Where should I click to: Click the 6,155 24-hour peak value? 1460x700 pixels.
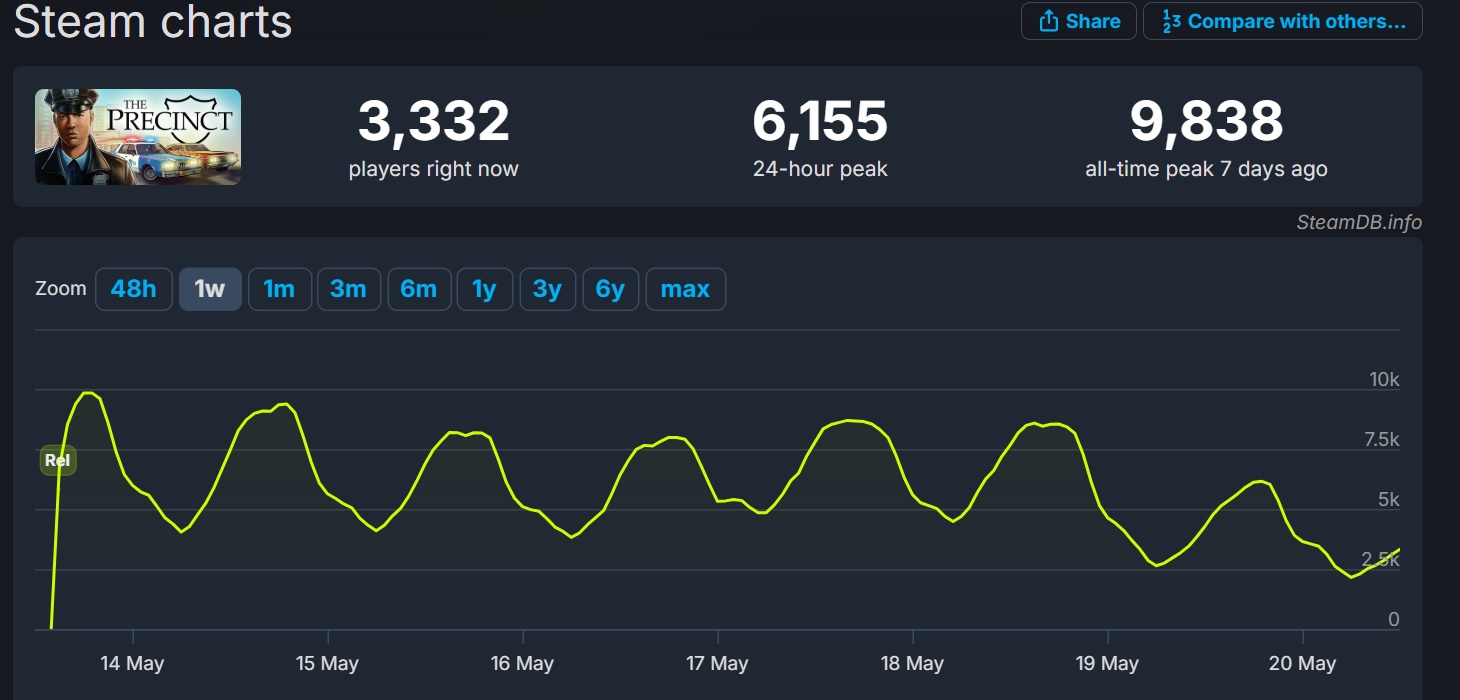click(x=820, y=121)
